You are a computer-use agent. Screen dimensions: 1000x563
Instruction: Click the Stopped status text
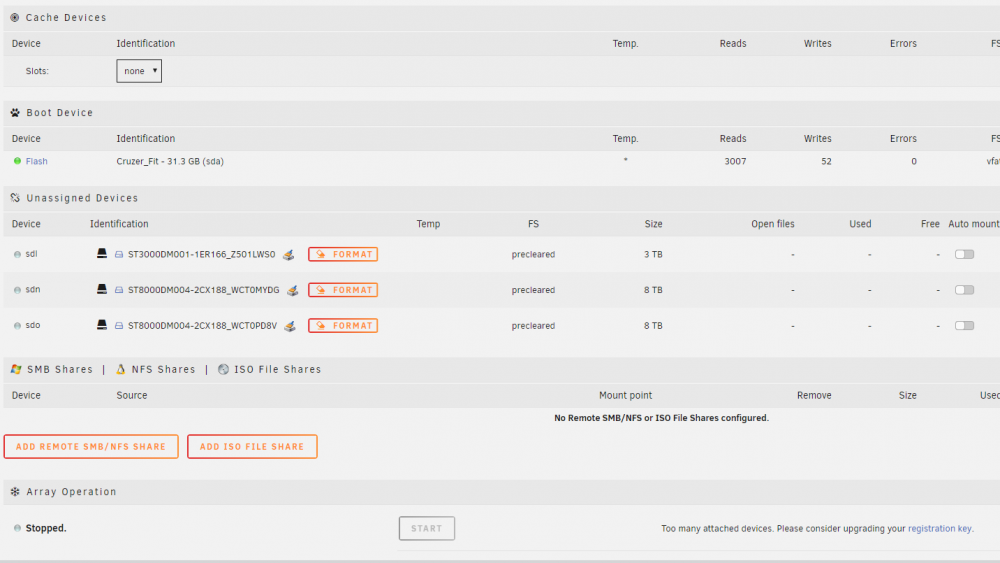46,529
